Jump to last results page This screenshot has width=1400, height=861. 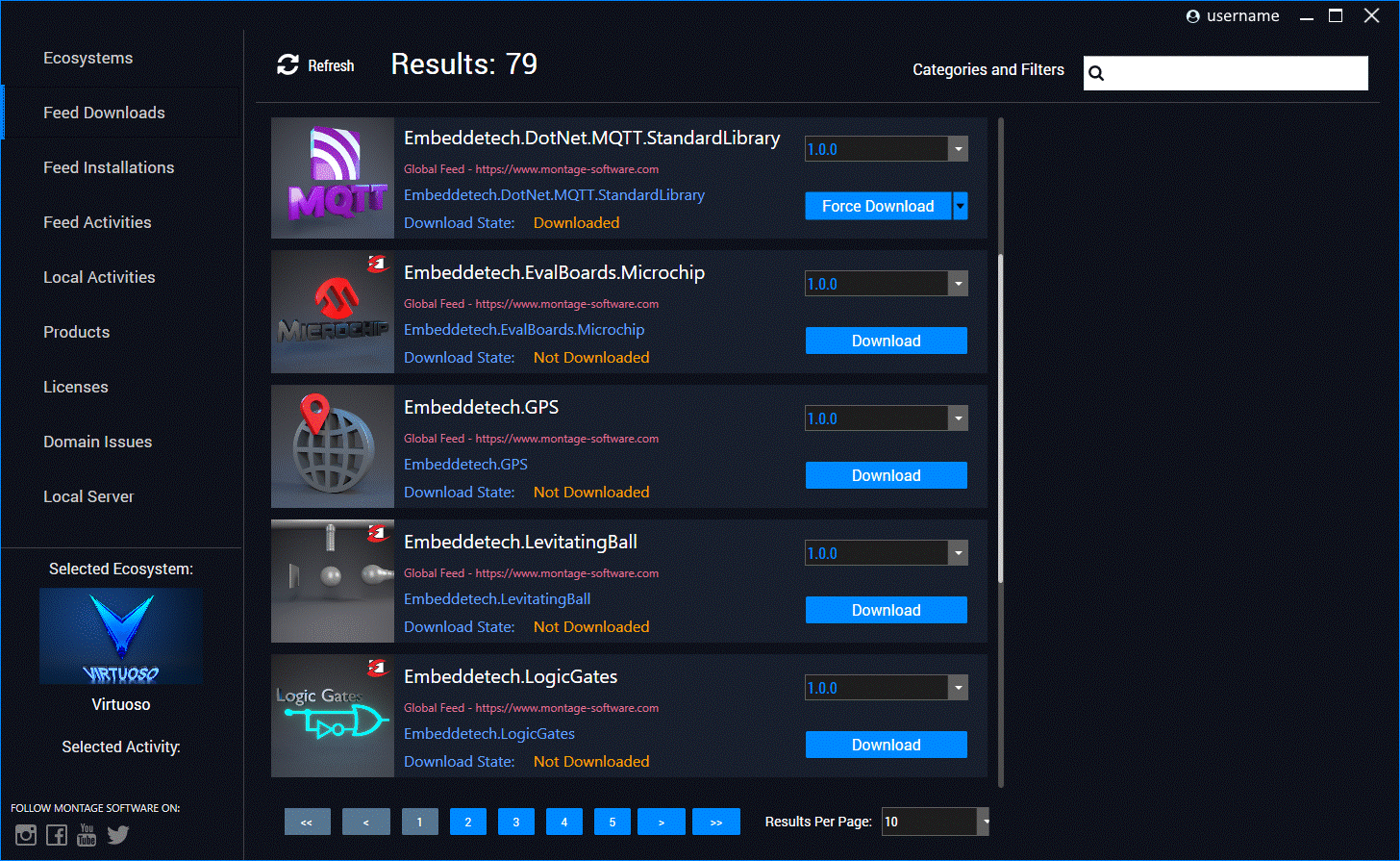(x=716, y=822)
